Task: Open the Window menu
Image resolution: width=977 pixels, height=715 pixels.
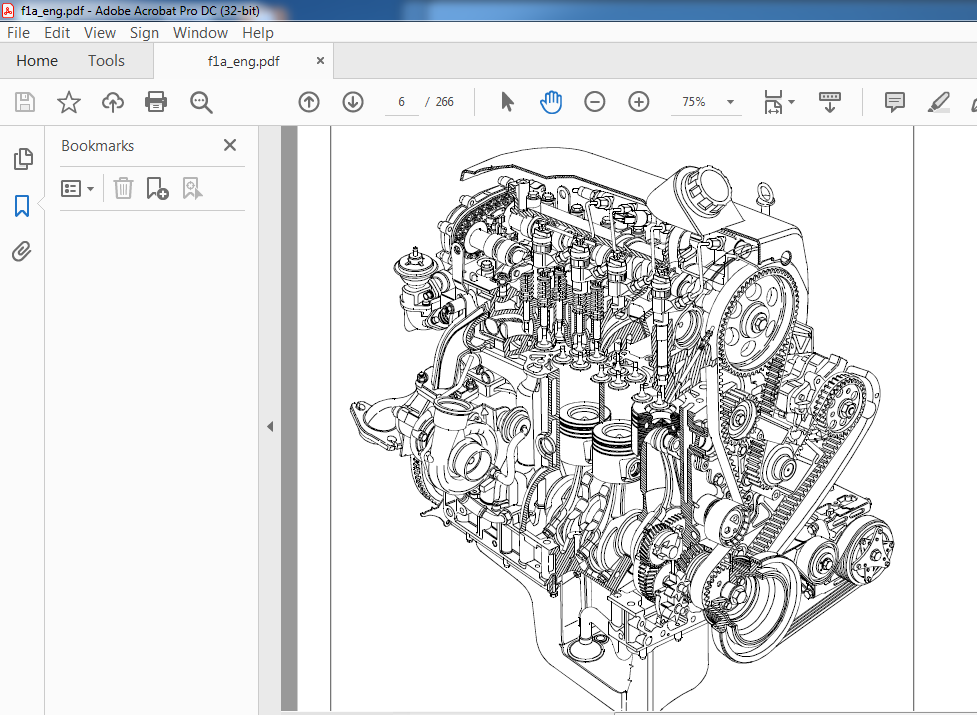Action: point(200,33)
